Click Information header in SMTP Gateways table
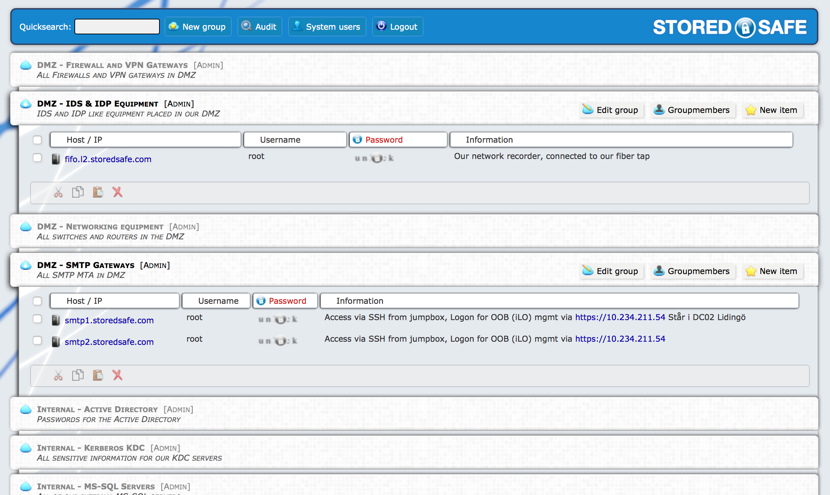This screenshot has width=830, height=495. pos(560,301)
